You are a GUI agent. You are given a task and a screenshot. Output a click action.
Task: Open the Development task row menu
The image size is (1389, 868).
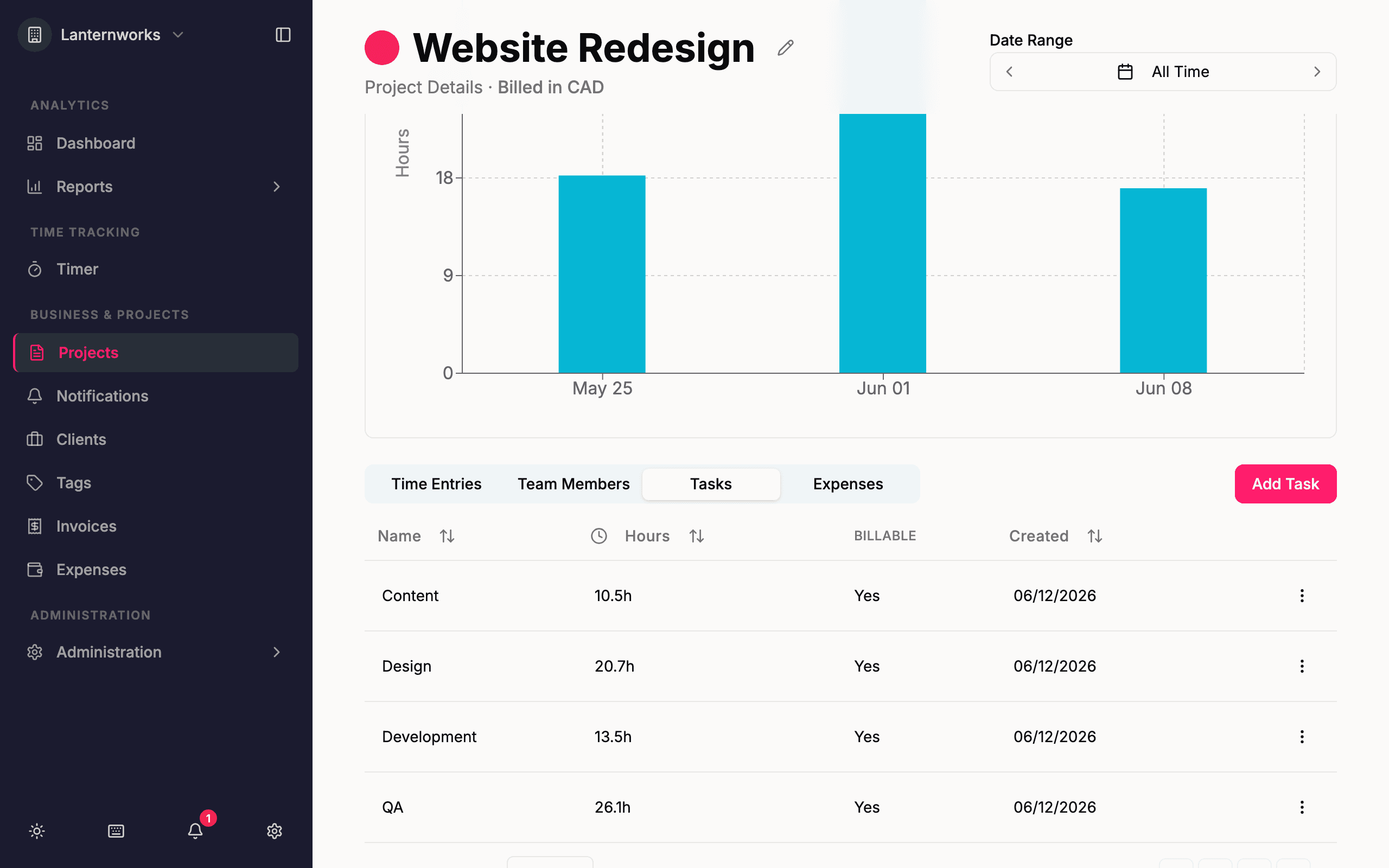point(1302,737)
